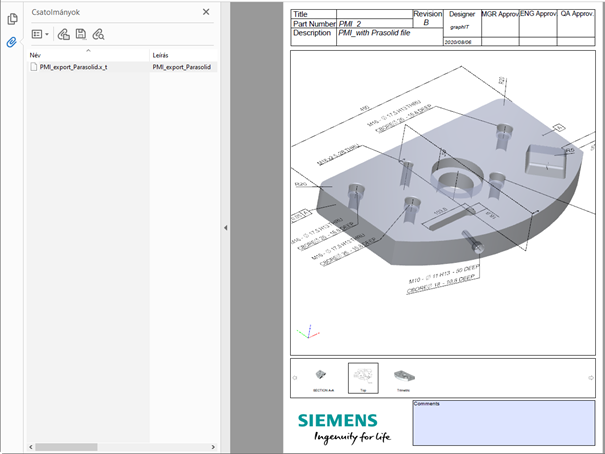
Task: Click the PMI_export_Parasolid description cell
Action: point(184,67)
